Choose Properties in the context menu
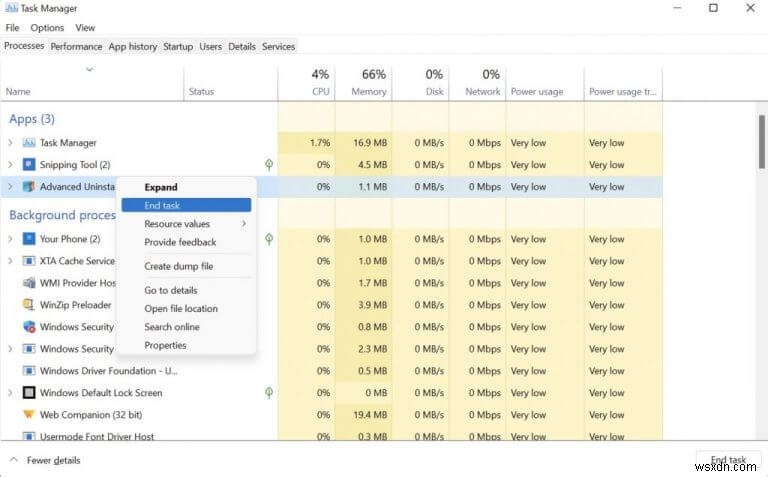768x477 pixels. 186,345
